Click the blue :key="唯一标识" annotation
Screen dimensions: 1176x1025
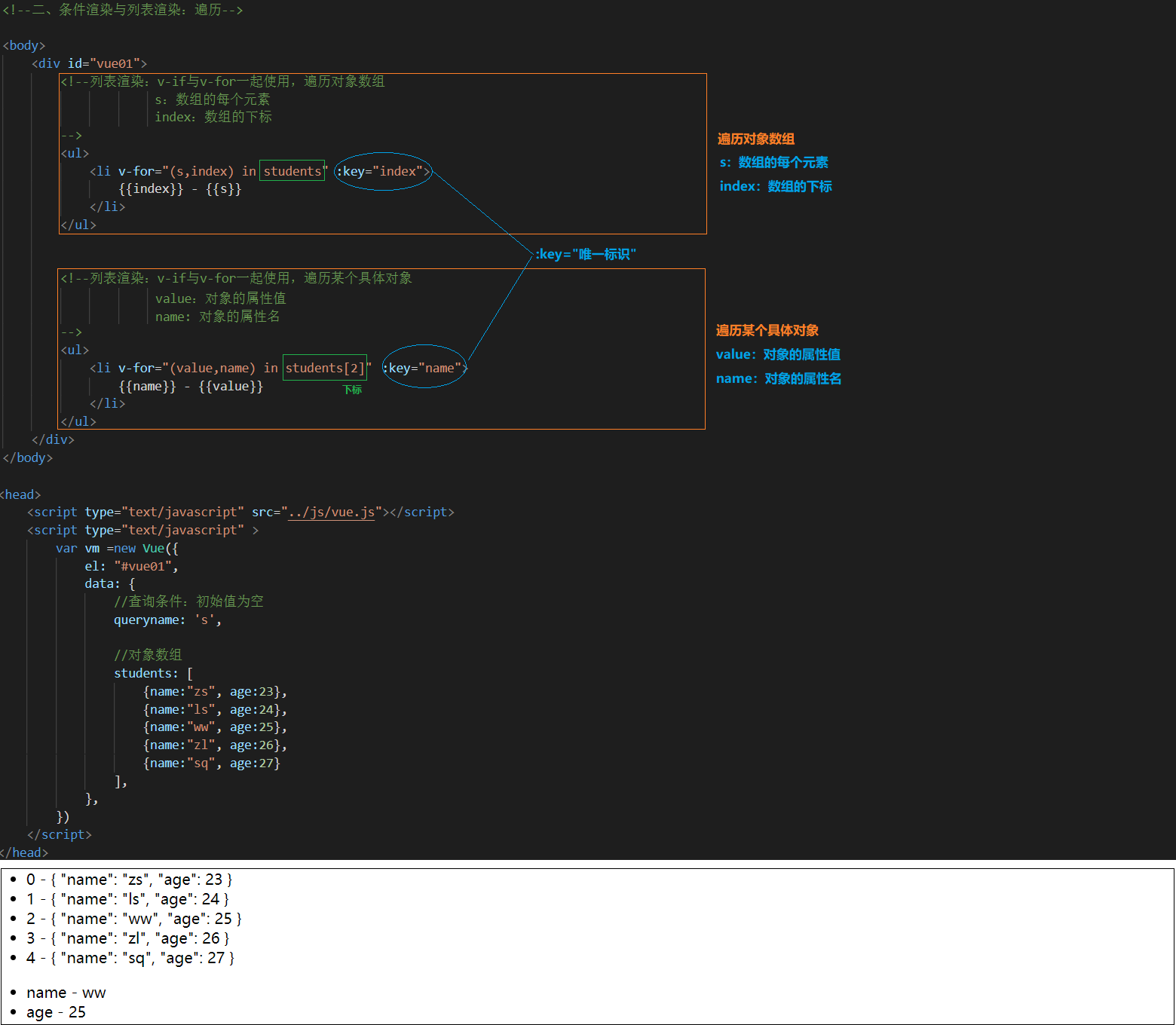pos(586,255)
